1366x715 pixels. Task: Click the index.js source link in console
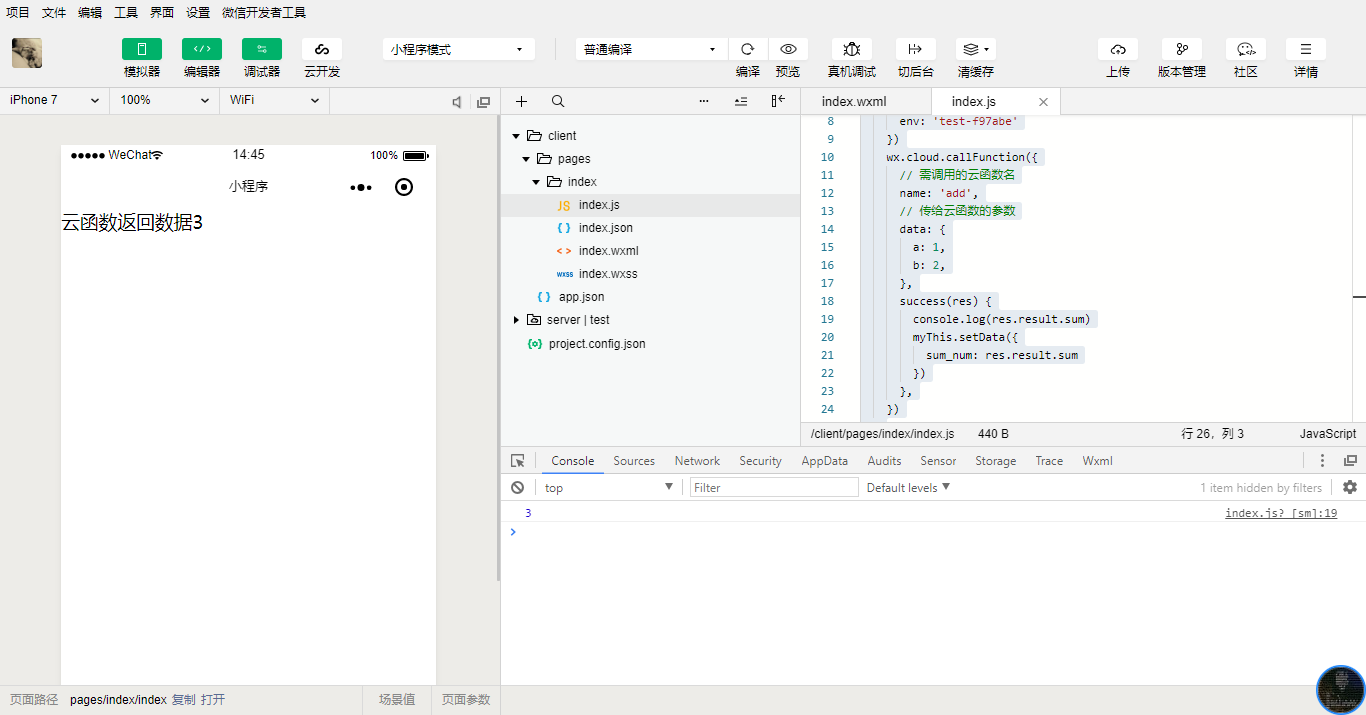[x=1280, y=513]
